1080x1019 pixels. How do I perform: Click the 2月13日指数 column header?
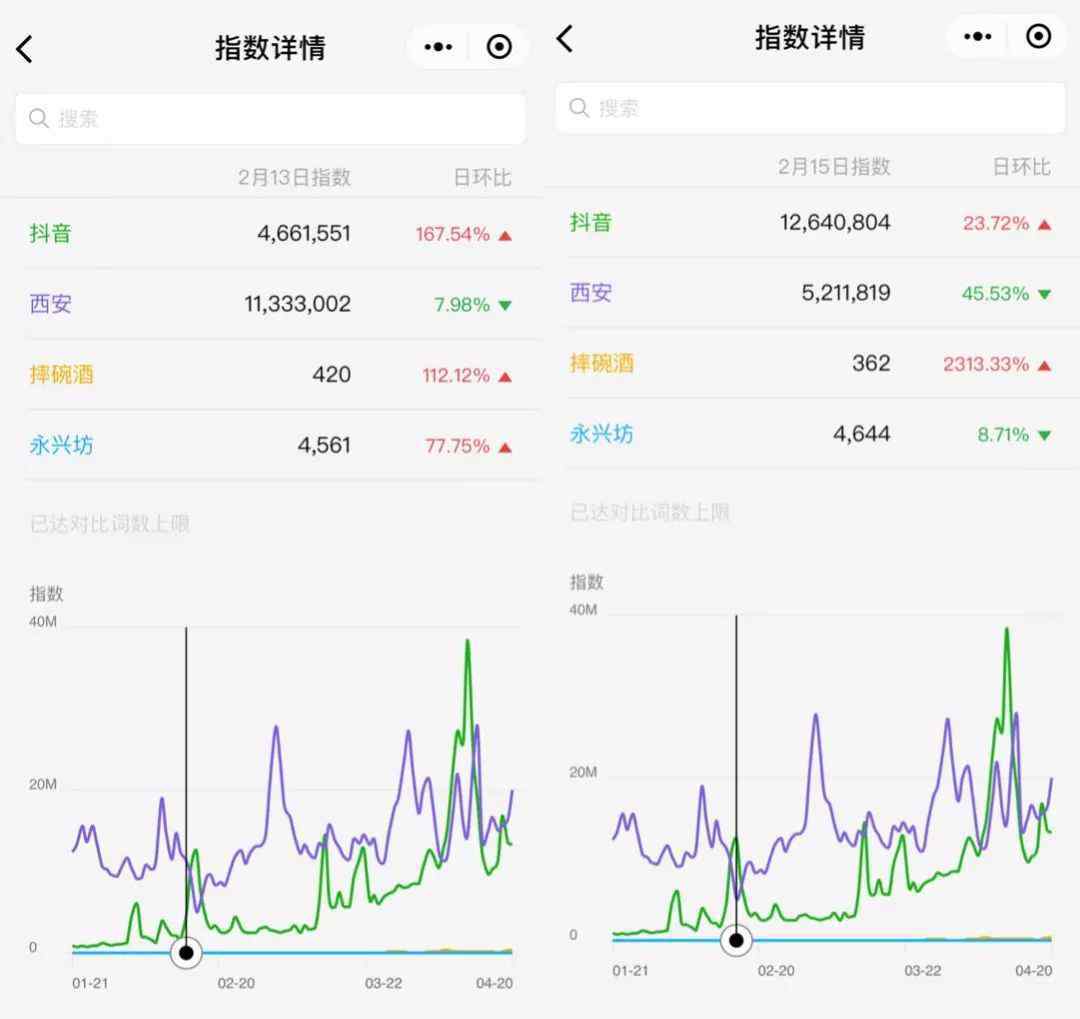295,177
